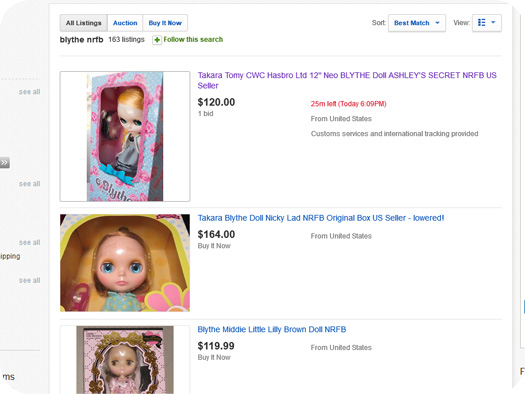Image resolution: width=525 pixels, height=394 pixels.
Task: Click the Nicky Lad doll face thumbnail
Action: 125,263
